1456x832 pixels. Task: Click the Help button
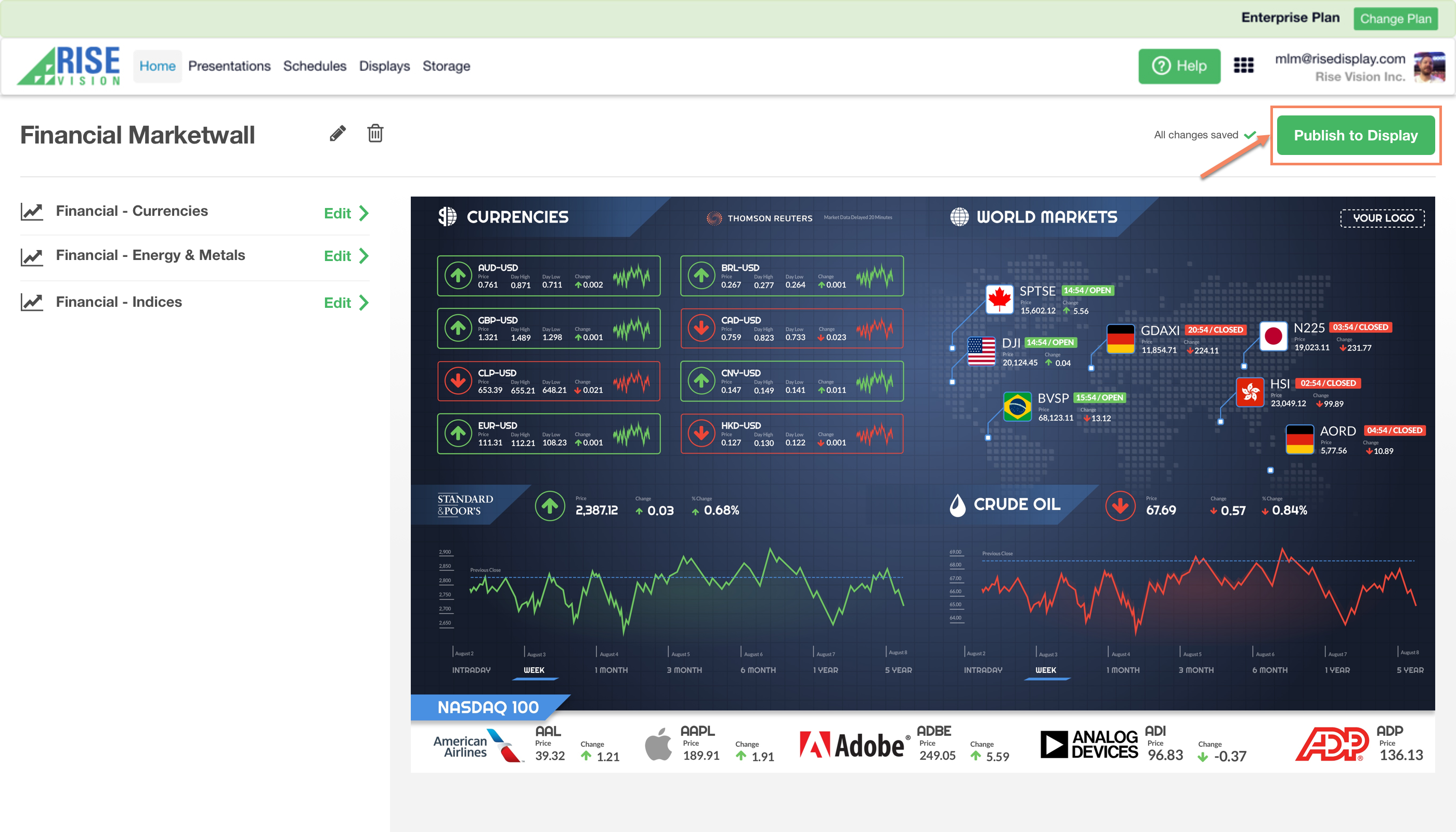click(1179, 66)
